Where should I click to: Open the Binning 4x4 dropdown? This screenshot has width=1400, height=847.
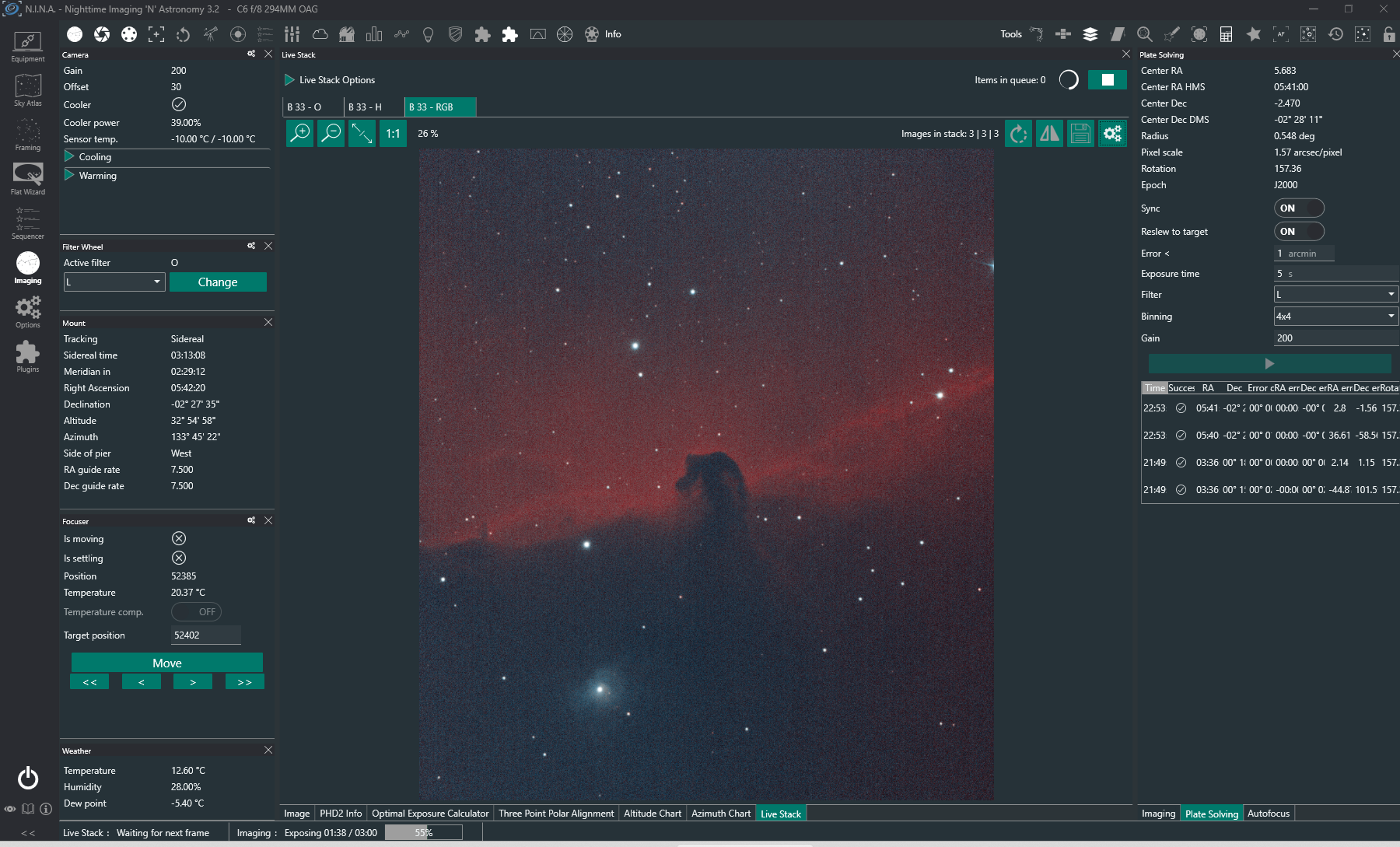click(1336, 316)
